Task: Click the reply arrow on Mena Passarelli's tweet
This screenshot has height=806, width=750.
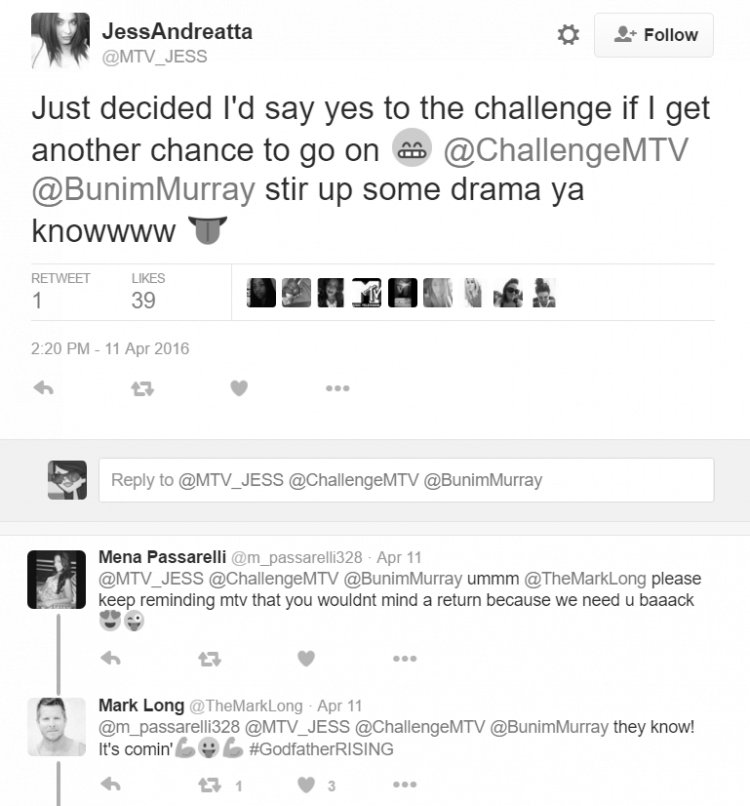Action: pyautogui.click(x=111, y=658)
